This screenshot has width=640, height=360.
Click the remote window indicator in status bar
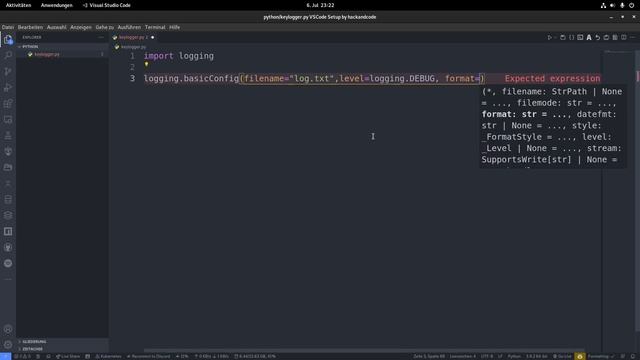point(5,356)
